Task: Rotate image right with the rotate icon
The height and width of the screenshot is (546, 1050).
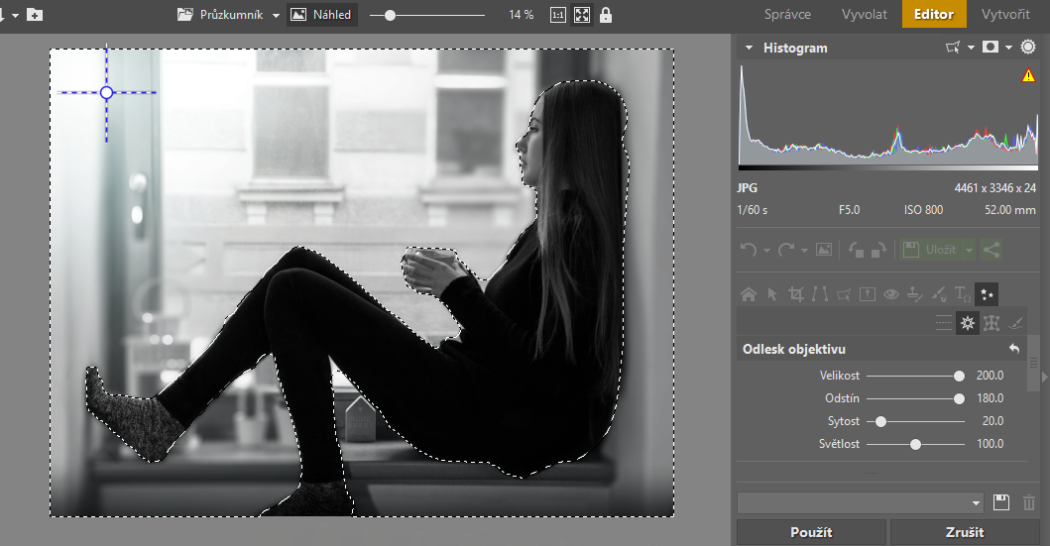Action: [879, 250]
